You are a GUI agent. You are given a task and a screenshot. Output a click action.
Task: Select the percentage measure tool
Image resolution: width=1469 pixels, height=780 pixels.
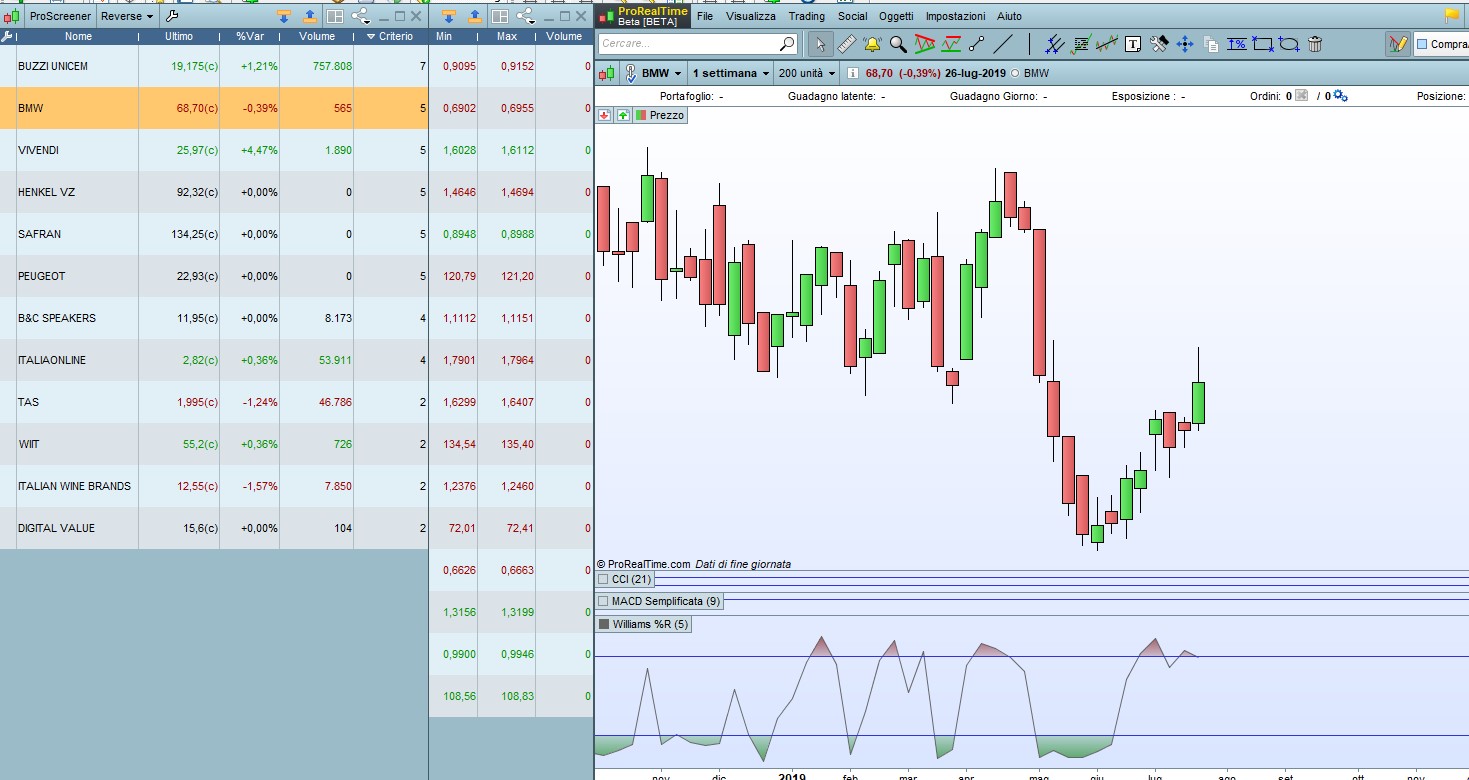1237,44
